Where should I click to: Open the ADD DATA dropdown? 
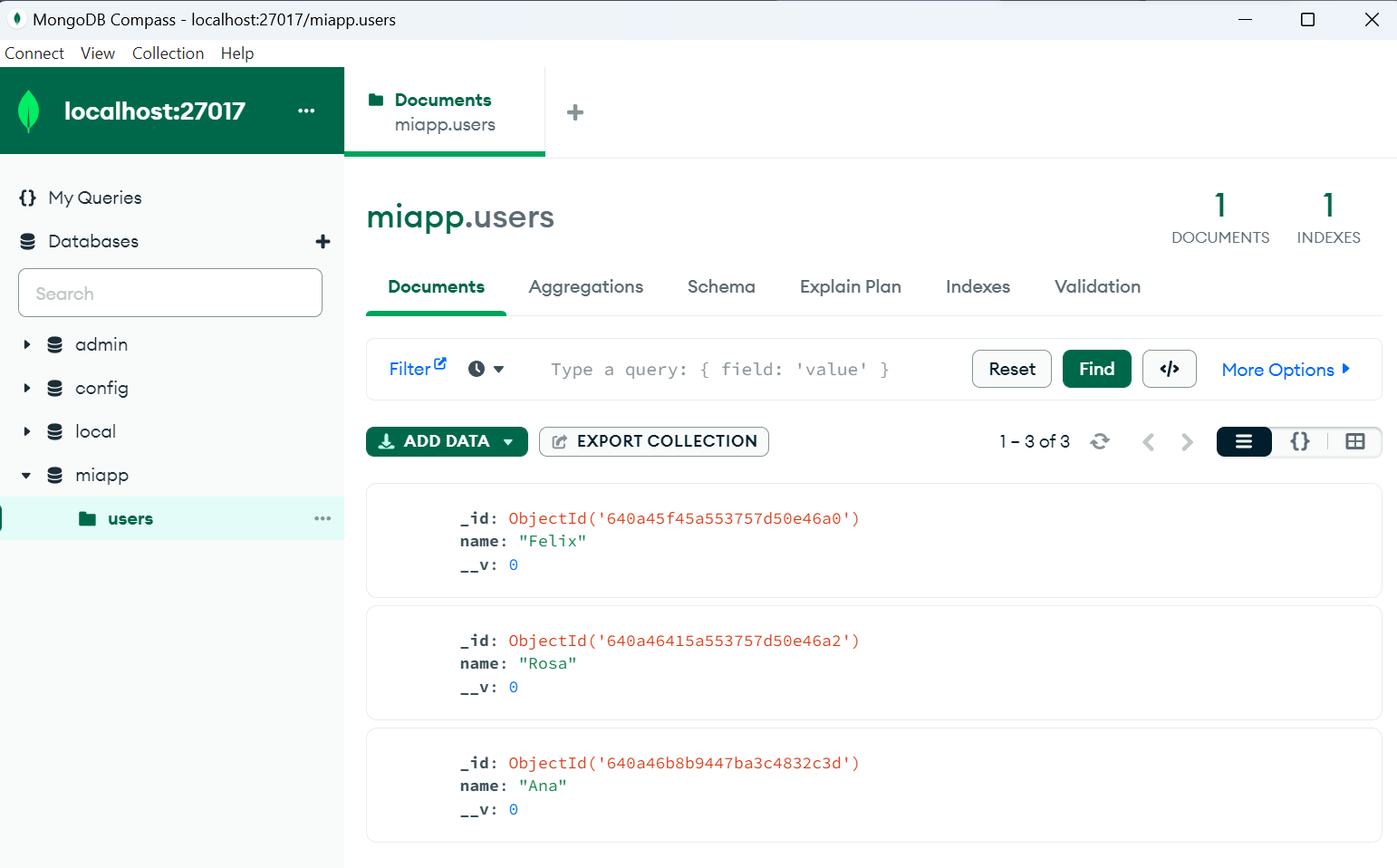click(x=447, y=441)
